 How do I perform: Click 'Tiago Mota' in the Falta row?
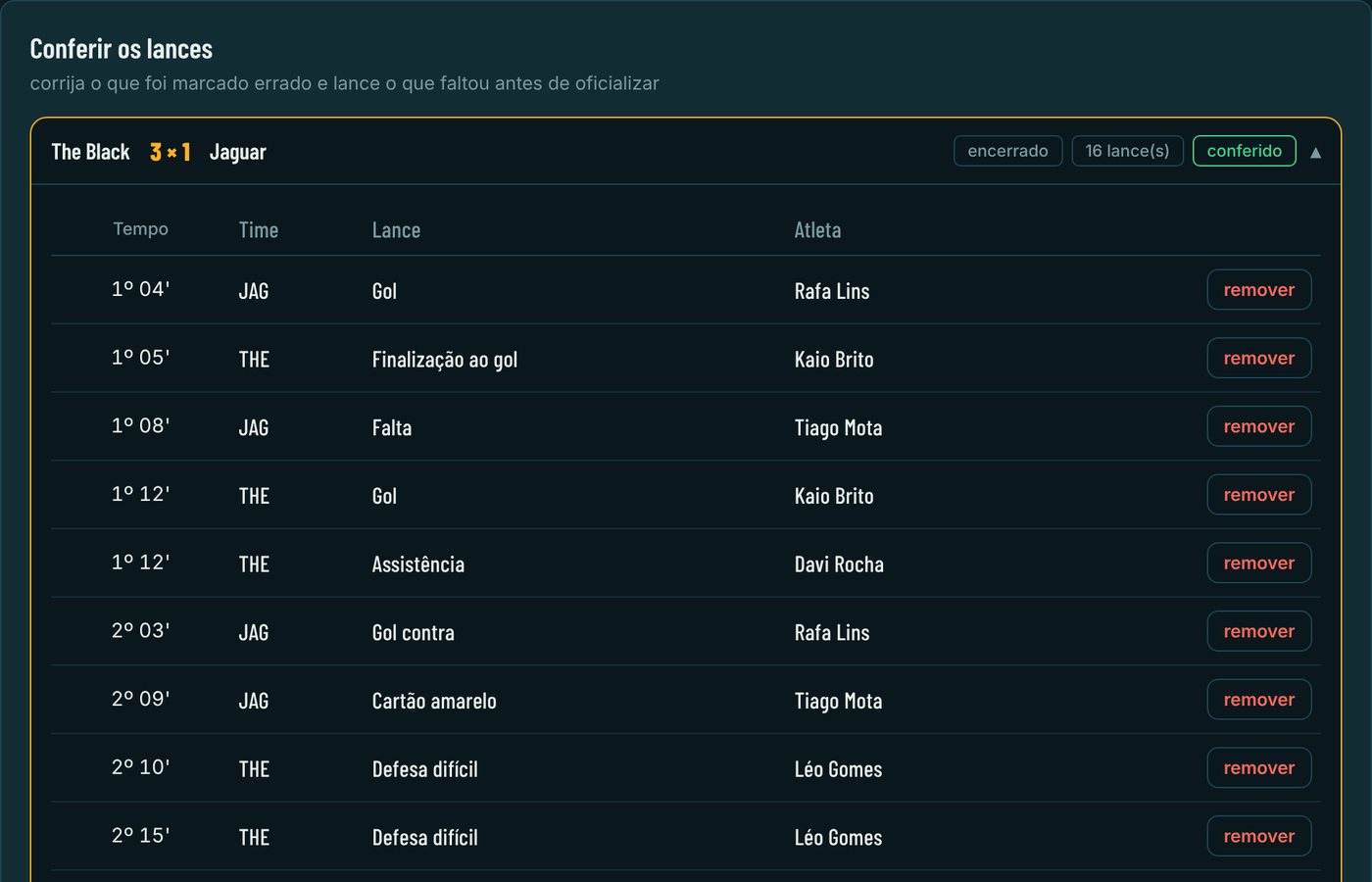838,428
